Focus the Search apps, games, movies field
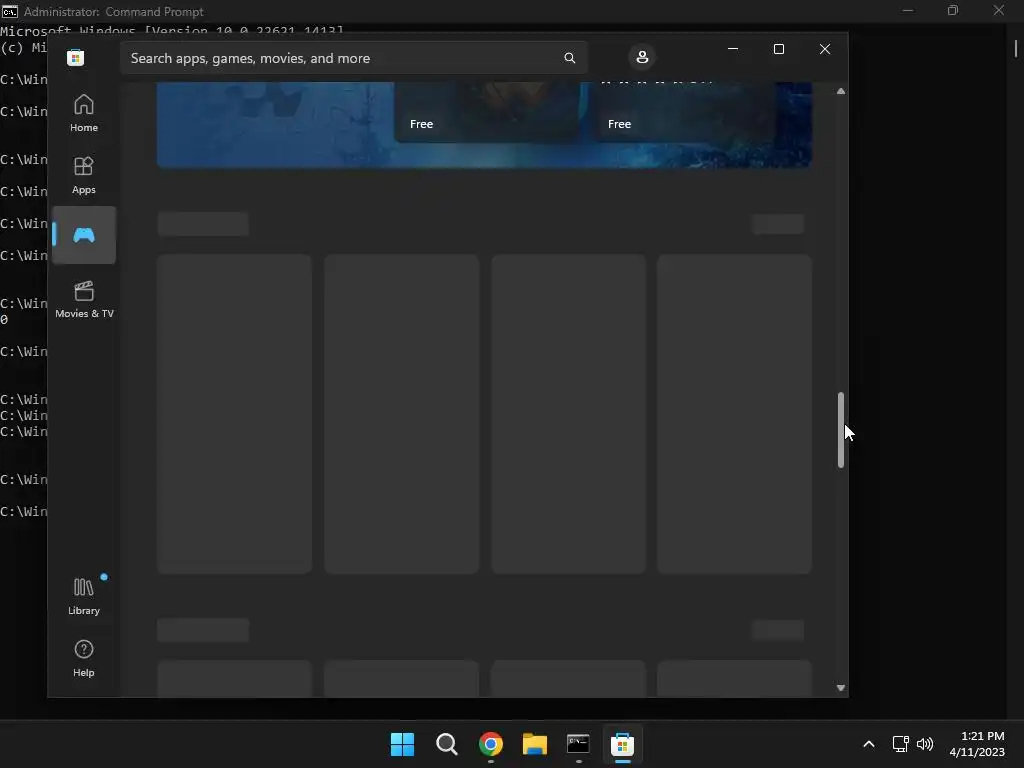The width and height of the screenshot is (1024, 768). [x=353, y=58]
